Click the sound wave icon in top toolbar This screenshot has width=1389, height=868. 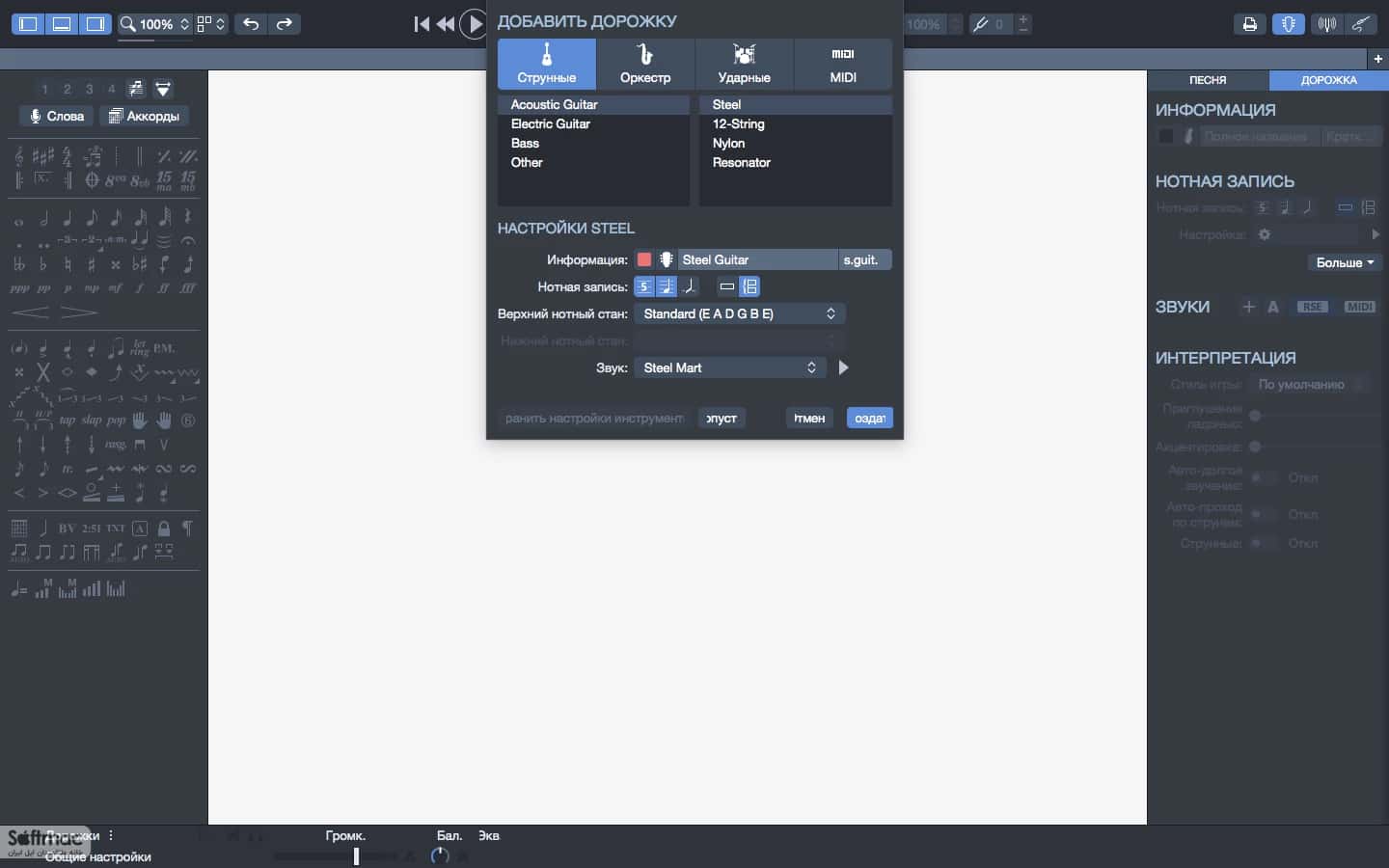pos(1327,24)
